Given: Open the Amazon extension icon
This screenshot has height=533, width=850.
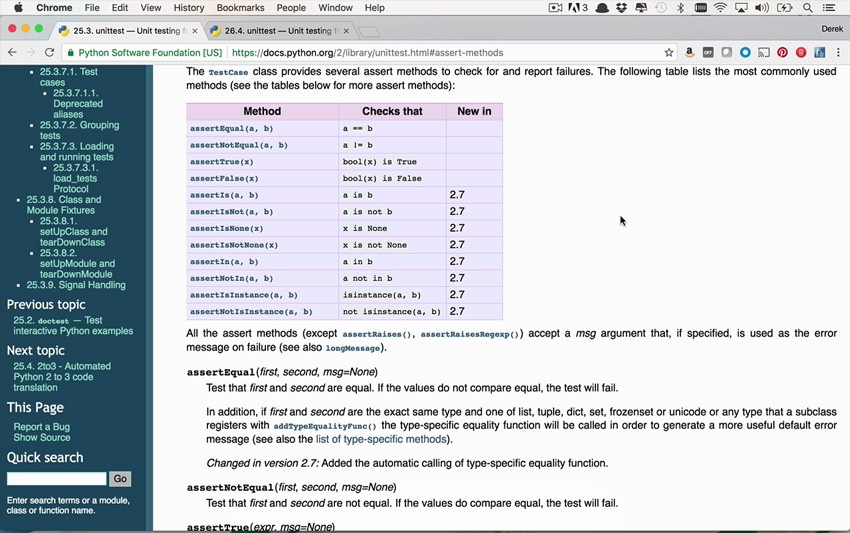Looking at the screenshot, I should 690,53.
